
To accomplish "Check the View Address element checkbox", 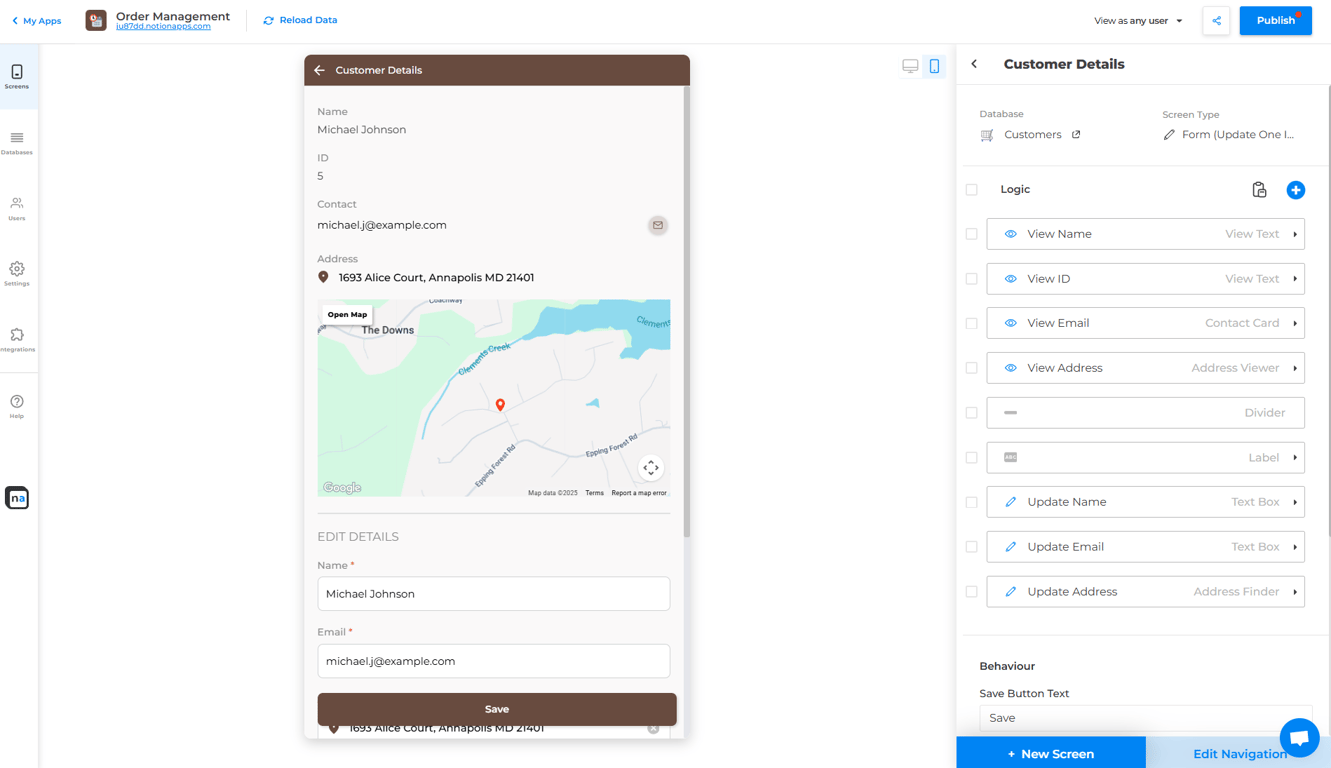I will click(972, 368).
